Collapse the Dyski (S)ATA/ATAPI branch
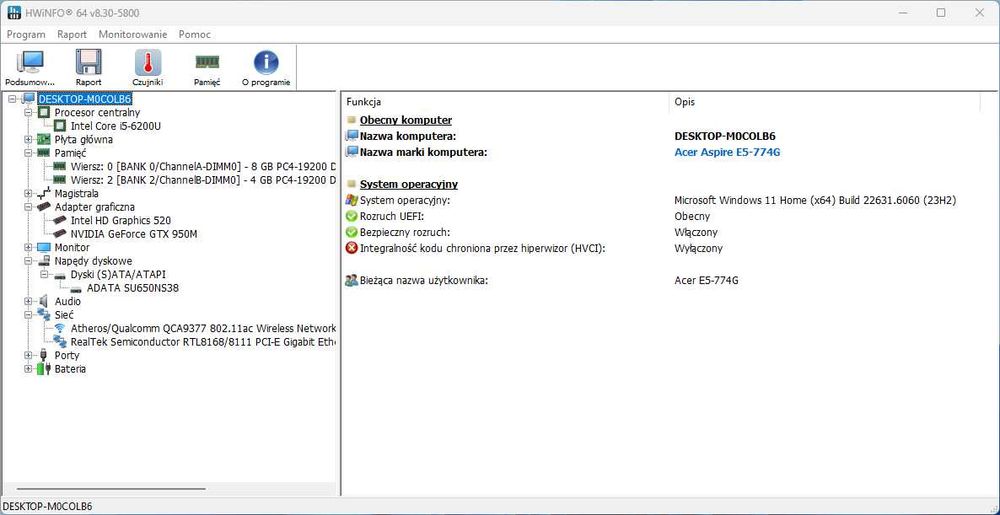This screenshot has height=515, width=1000. (x=44, y=274)
